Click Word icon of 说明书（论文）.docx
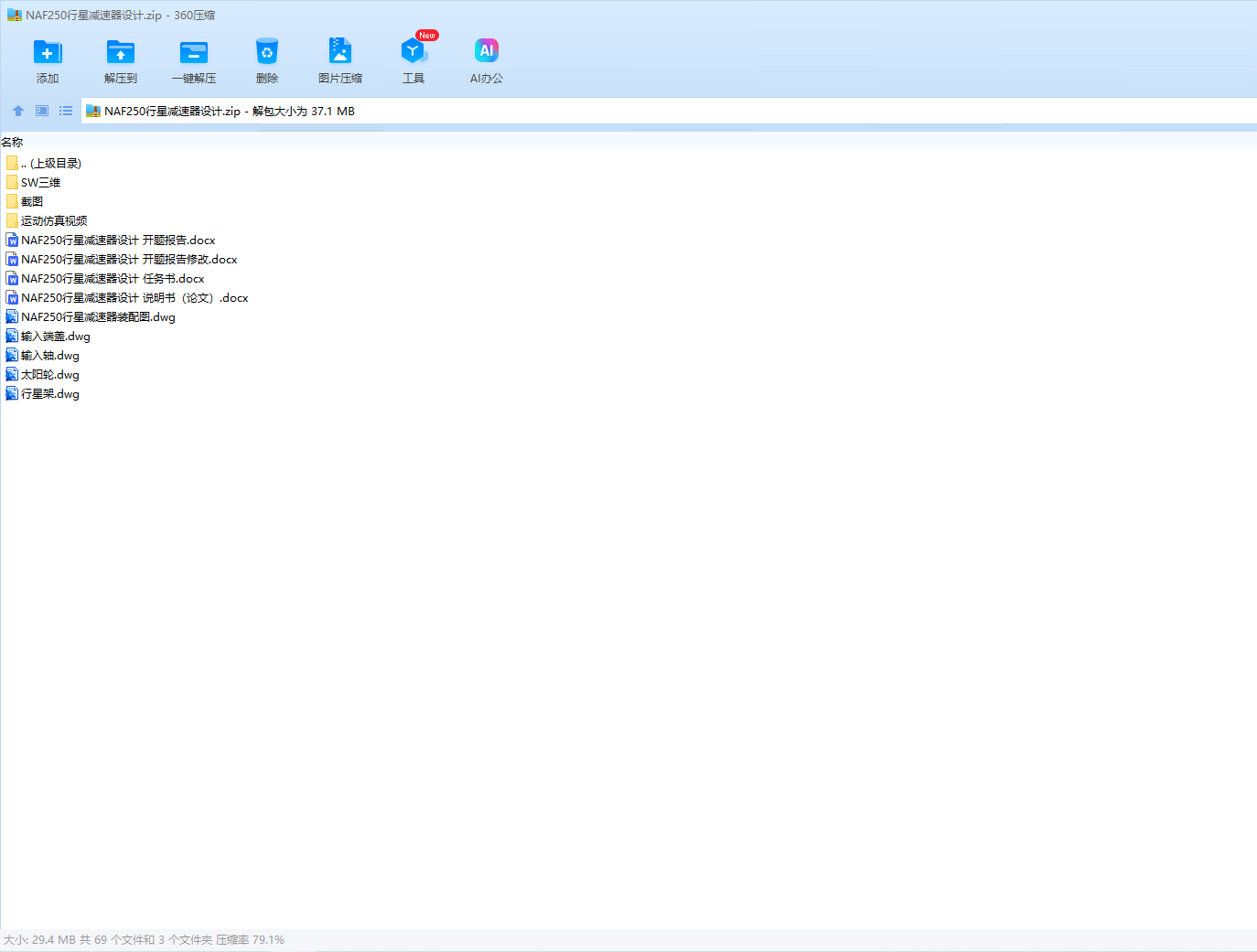Screen dimensions: 1257x952 pos(12,297)
